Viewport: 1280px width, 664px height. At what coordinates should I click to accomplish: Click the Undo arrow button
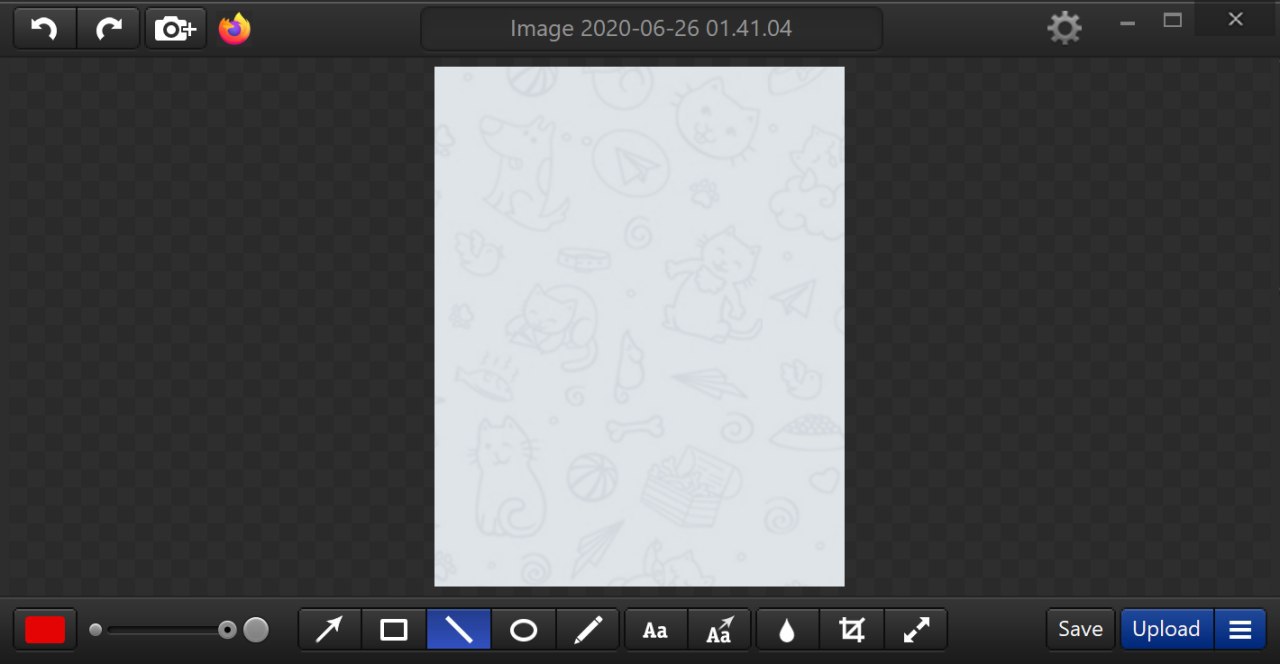pos(45,29)
